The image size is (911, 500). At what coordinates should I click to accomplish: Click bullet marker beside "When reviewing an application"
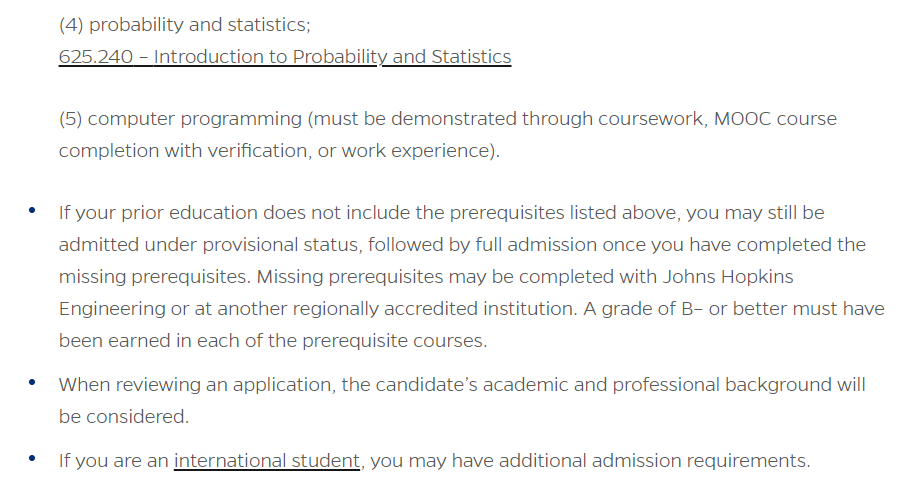[x=32, y=382]
